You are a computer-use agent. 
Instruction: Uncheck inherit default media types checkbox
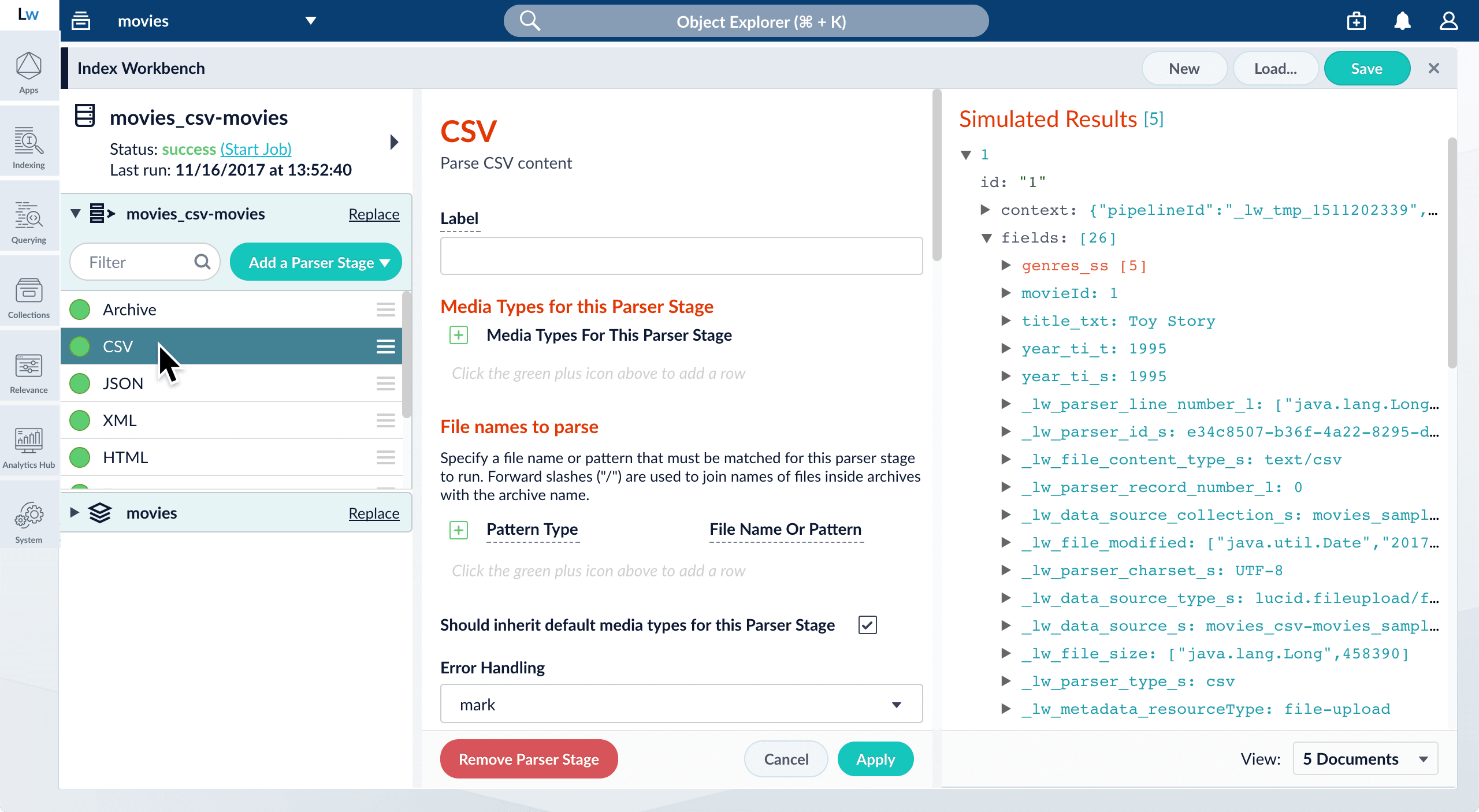[x=868, y=625]
